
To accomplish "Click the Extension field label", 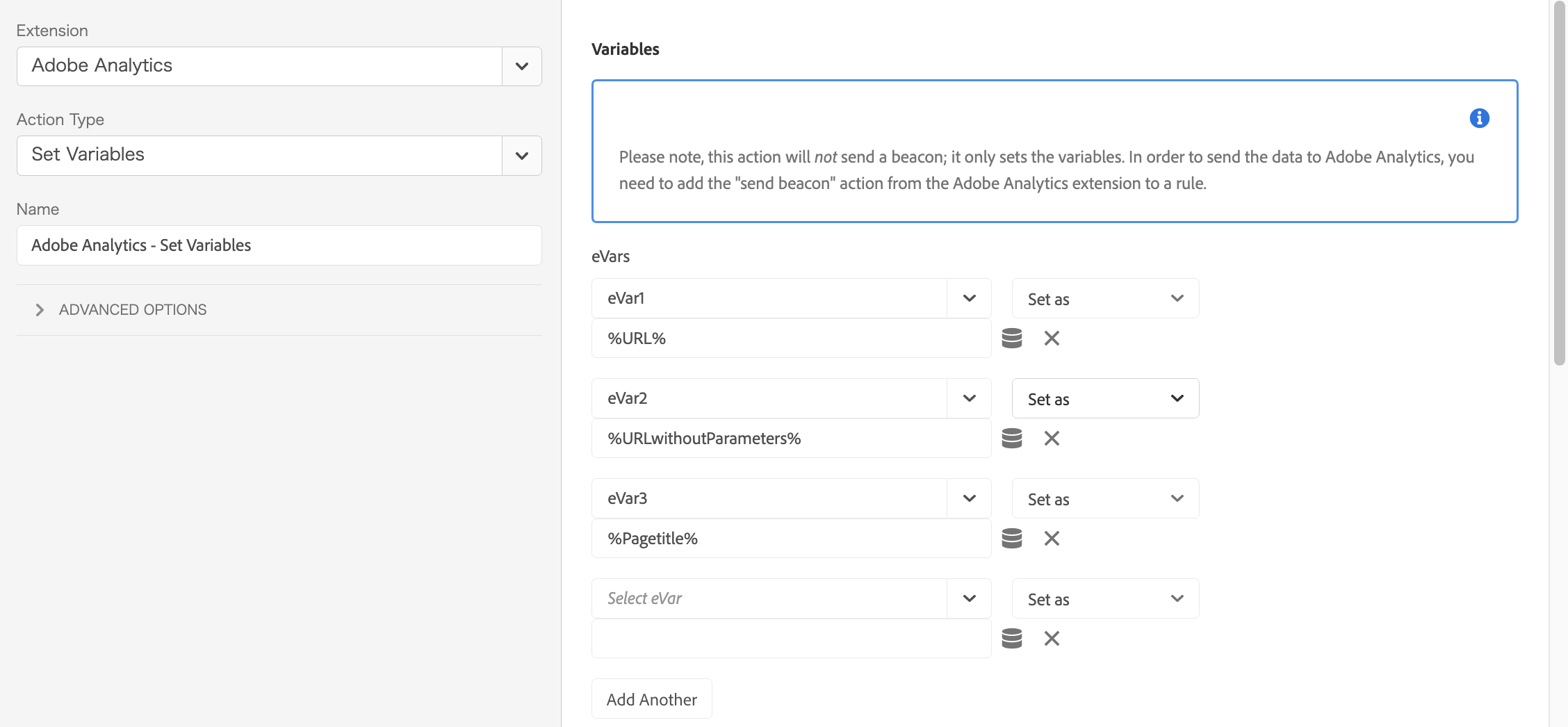I will pyautogui.click(x=52, y=31).
